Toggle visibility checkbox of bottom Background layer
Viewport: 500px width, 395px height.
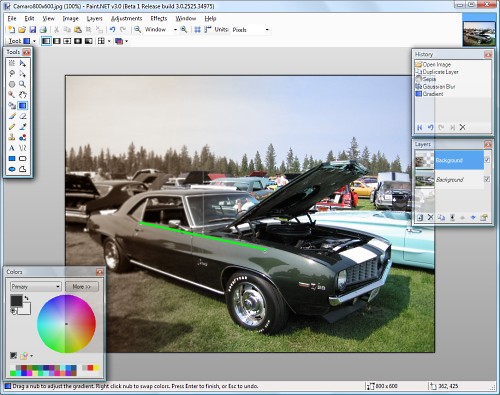tap(487, 179)
